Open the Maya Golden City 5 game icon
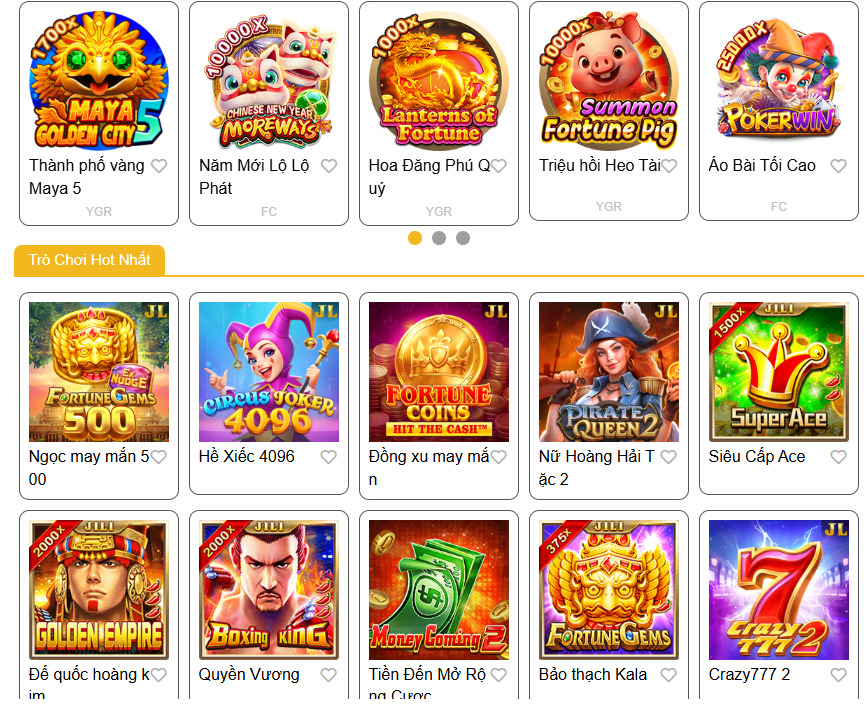Image resolution: width=867 pixels, height=715 pixels. pos(98,80)
